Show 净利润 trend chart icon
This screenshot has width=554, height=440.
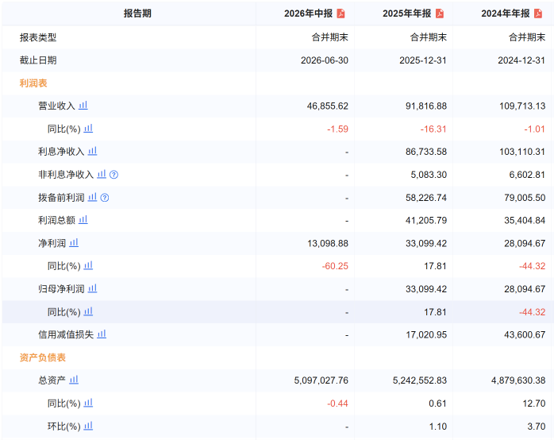(74, 243)
